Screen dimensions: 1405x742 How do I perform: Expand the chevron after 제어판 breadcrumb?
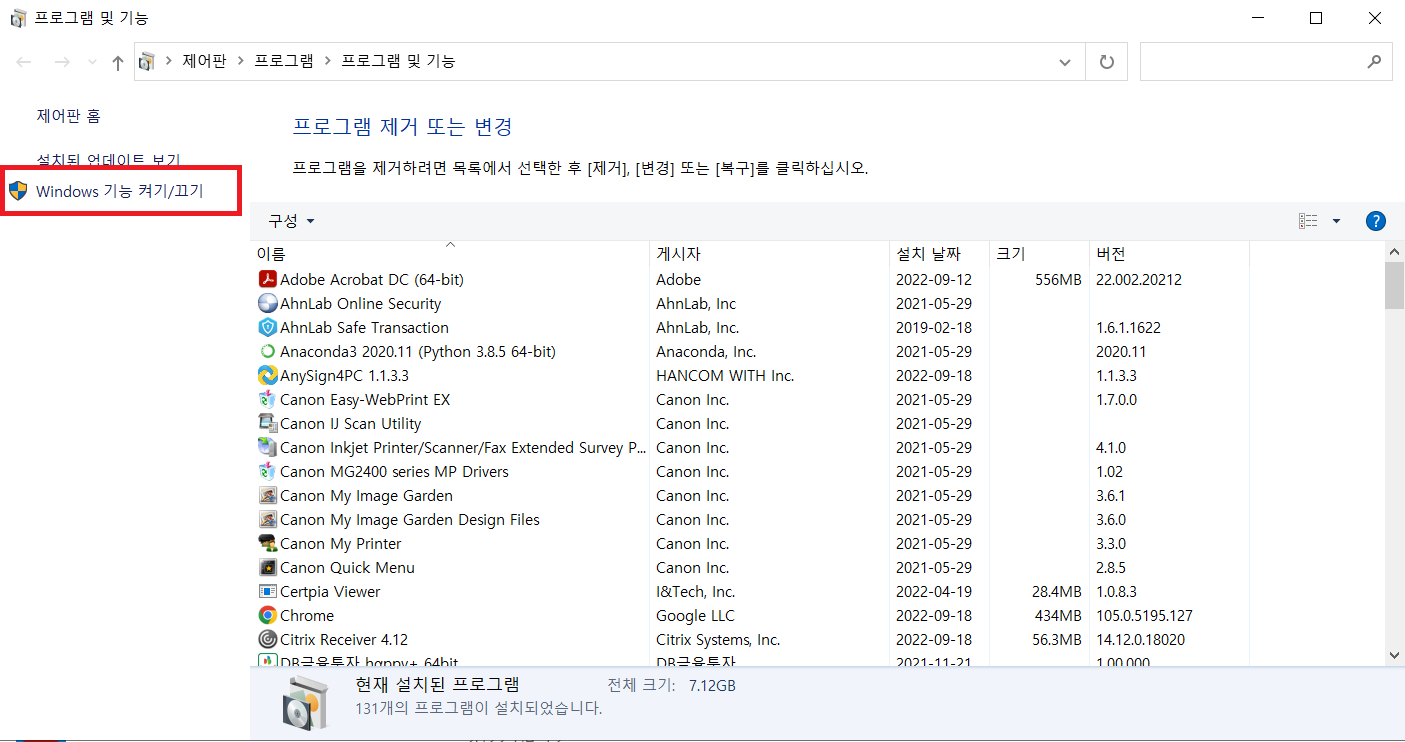pos(241,62)
